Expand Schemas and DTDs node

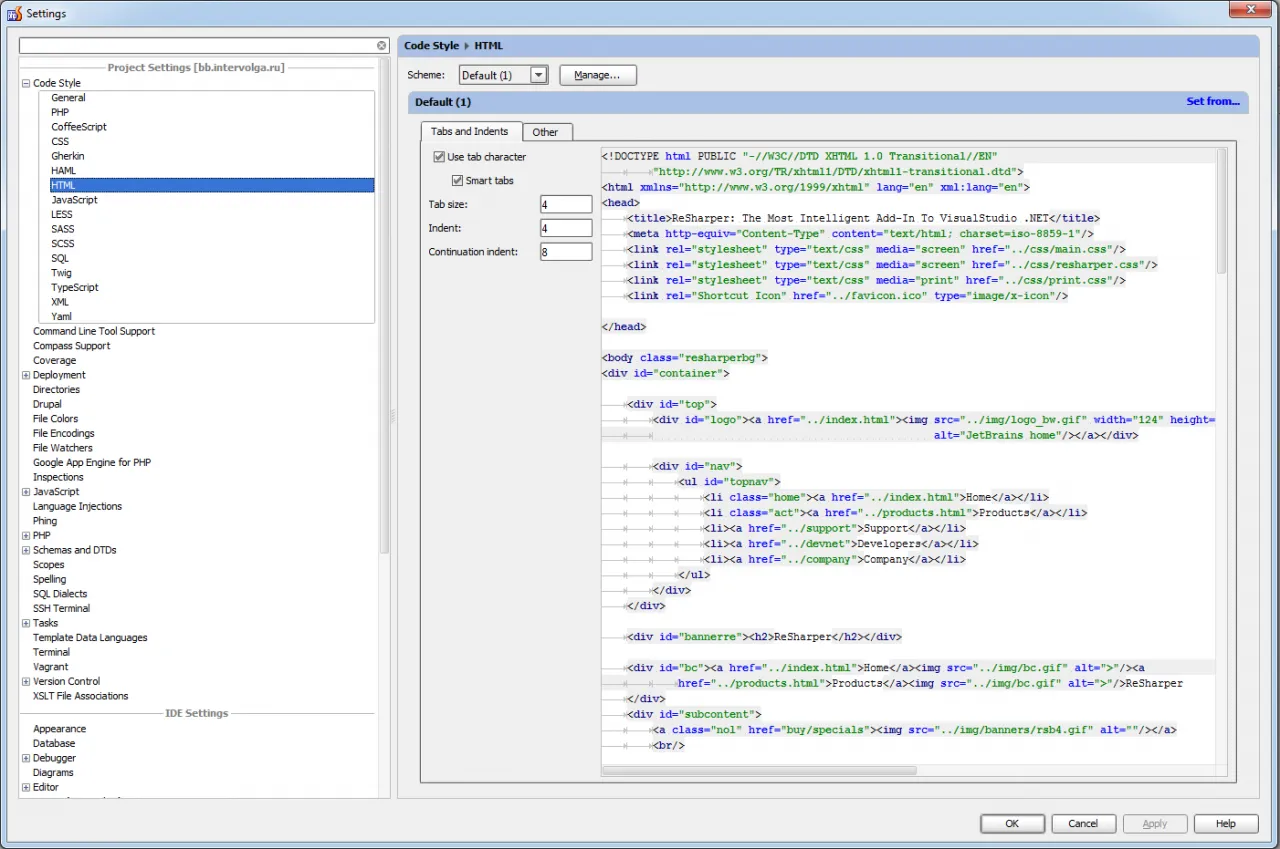point(26,550)
